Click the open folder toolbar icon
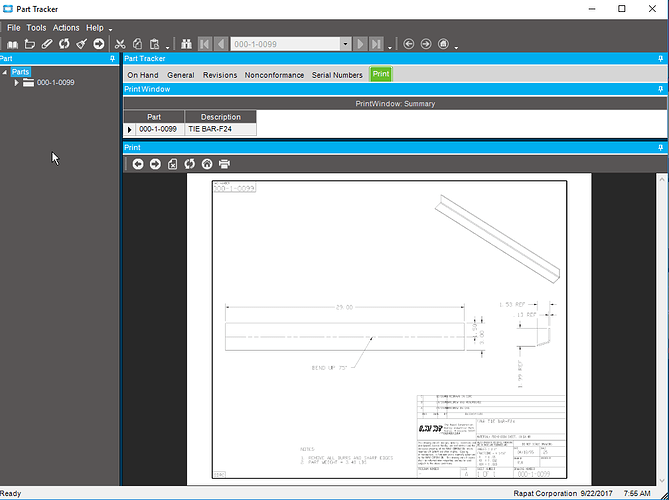 30,44
